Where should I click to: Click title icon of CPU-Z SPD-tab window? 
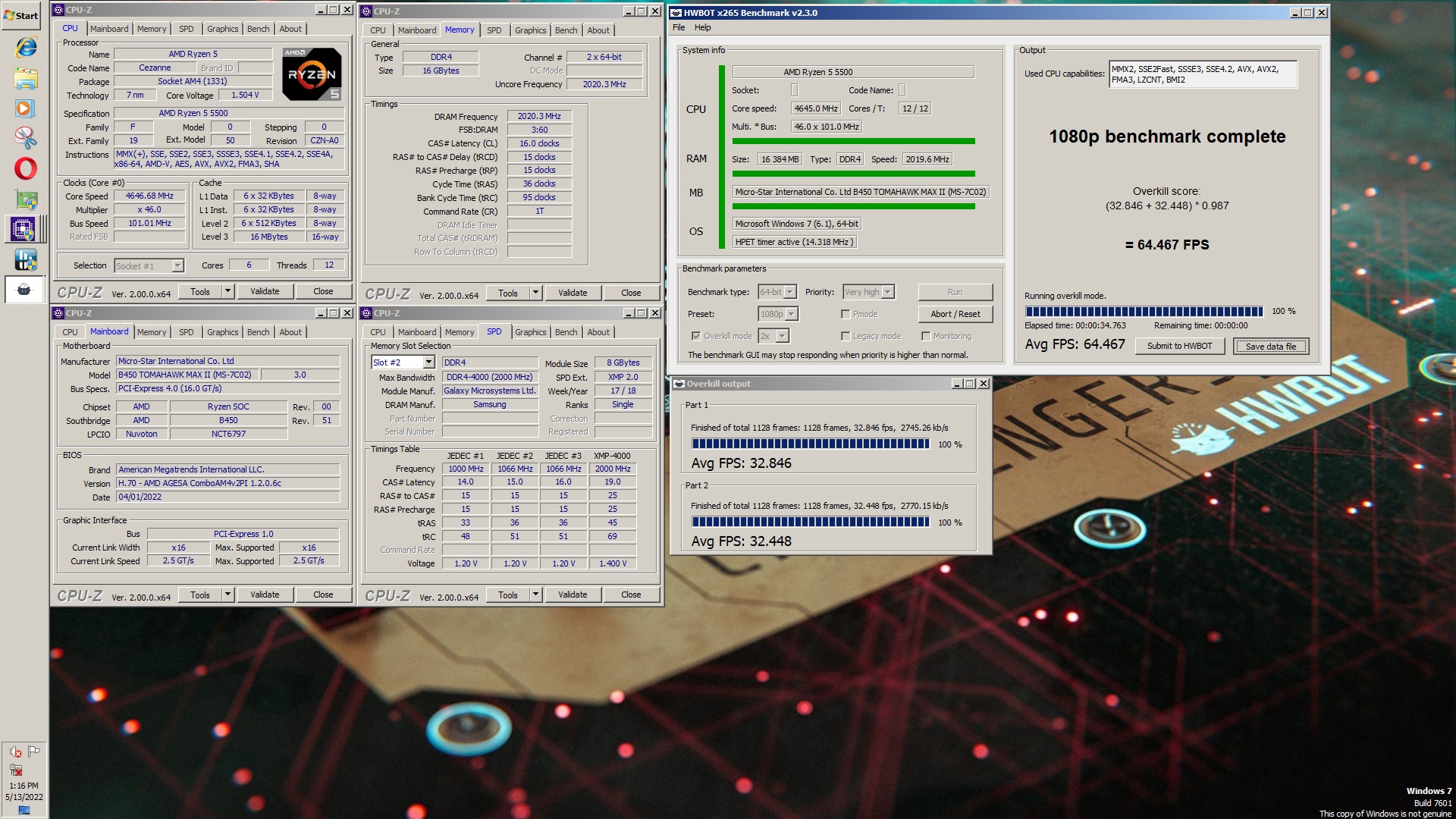367,313
